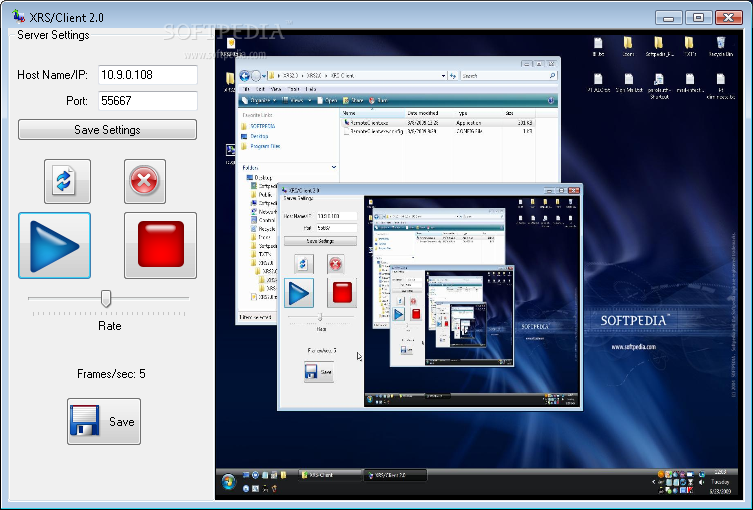The width and height of the screenshot is (753, 510).
Task: Select the TXT's folder on the remote desktop
Action: click(689, 47)
